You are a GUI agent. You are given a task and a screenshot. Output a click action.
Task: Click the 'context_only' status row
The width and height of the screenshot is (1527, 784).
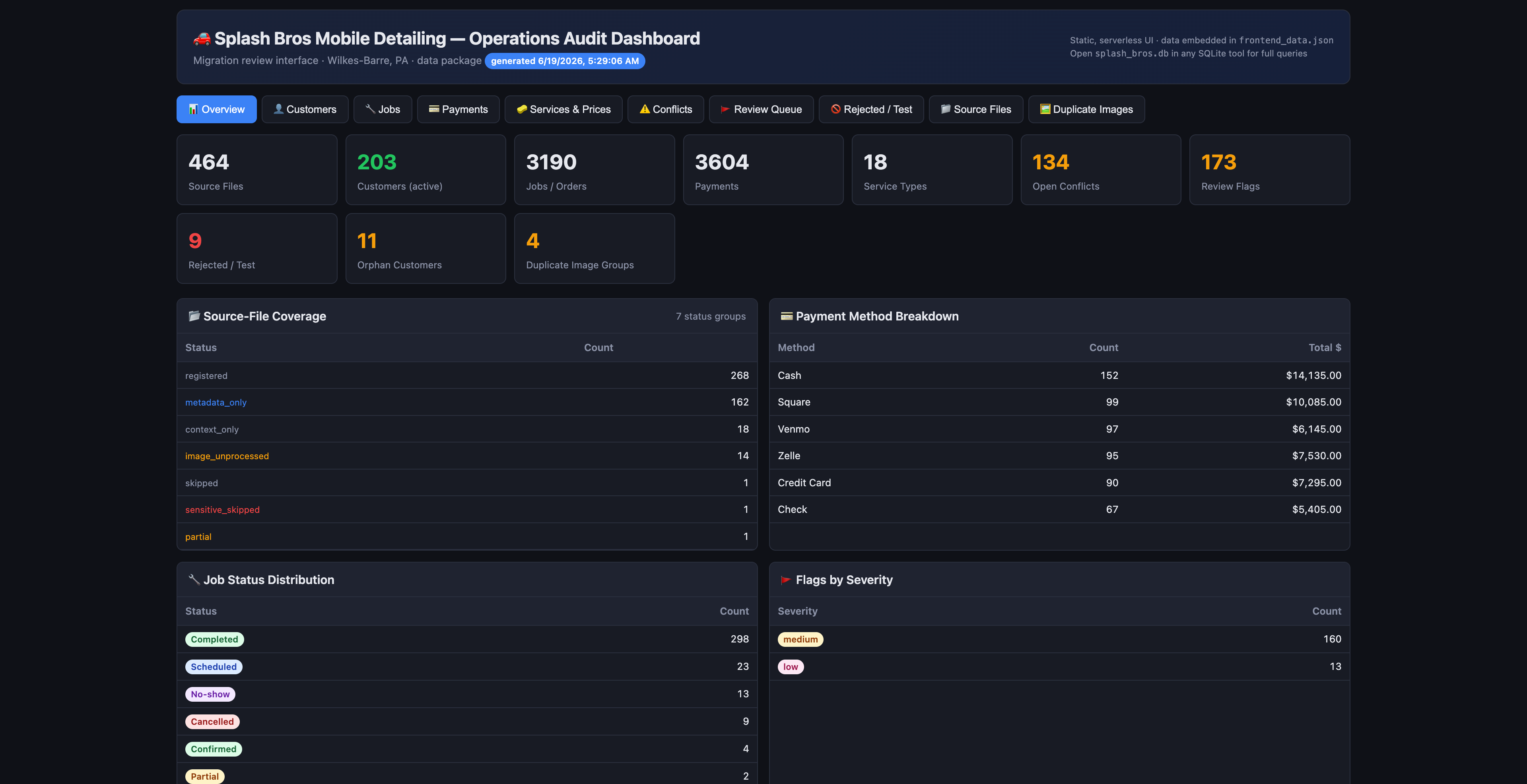tap(467, 429)
